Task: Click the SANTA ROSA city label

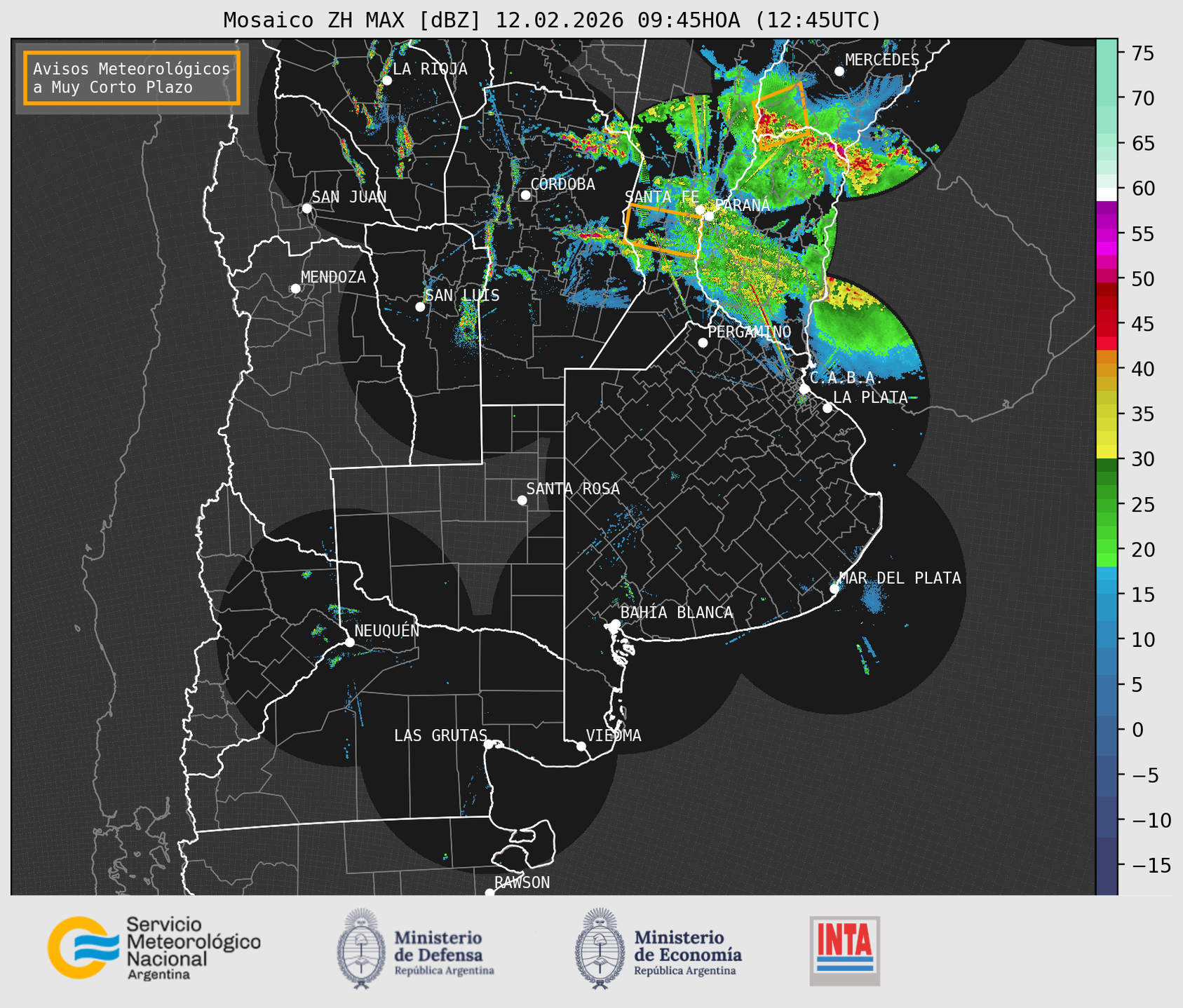Action: coord(573,489)
